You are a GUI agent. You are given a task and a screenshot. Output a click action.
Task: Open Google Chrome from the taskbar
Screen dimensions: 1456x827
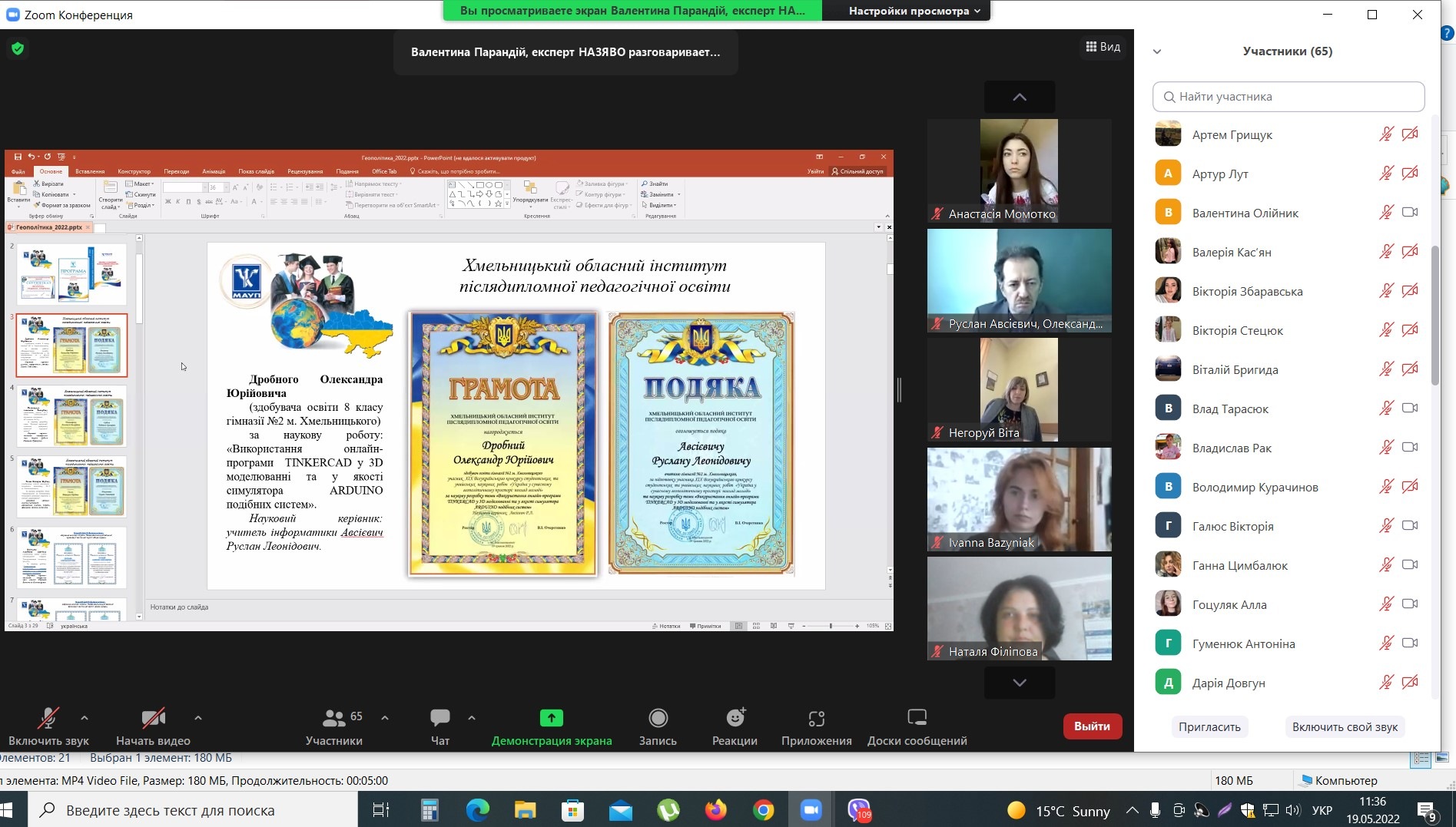763,810
